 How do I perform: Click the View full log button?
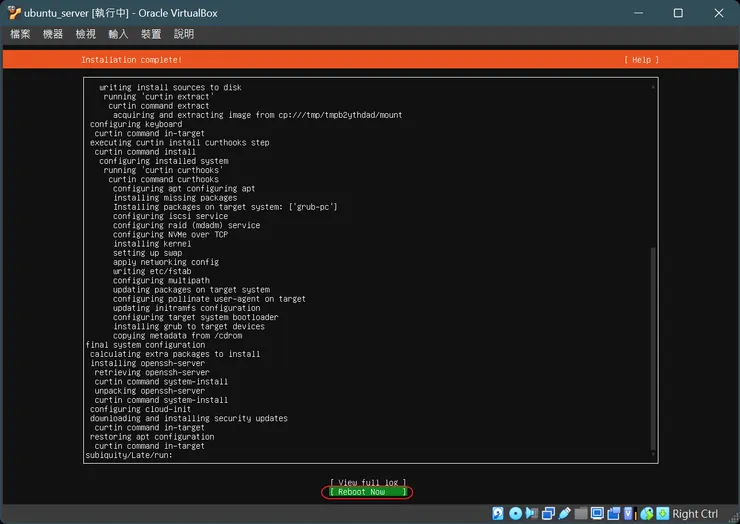coord(368,482)
